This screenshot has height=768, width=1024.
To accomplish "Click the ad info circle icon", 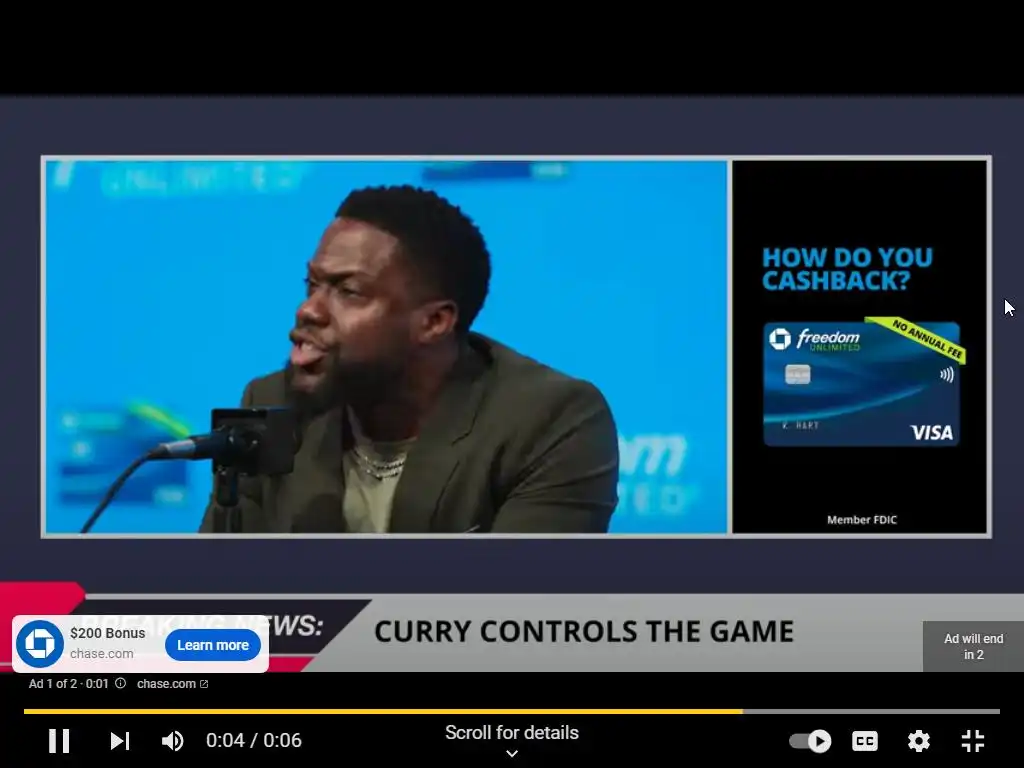I will click(121, 683).
